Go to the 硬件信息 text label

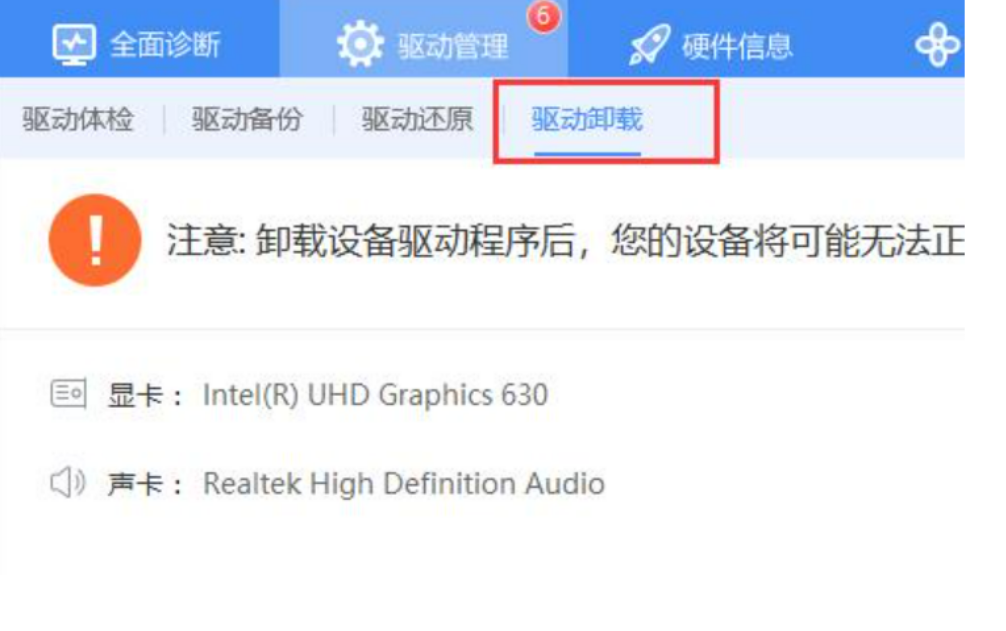click(737, 46)
